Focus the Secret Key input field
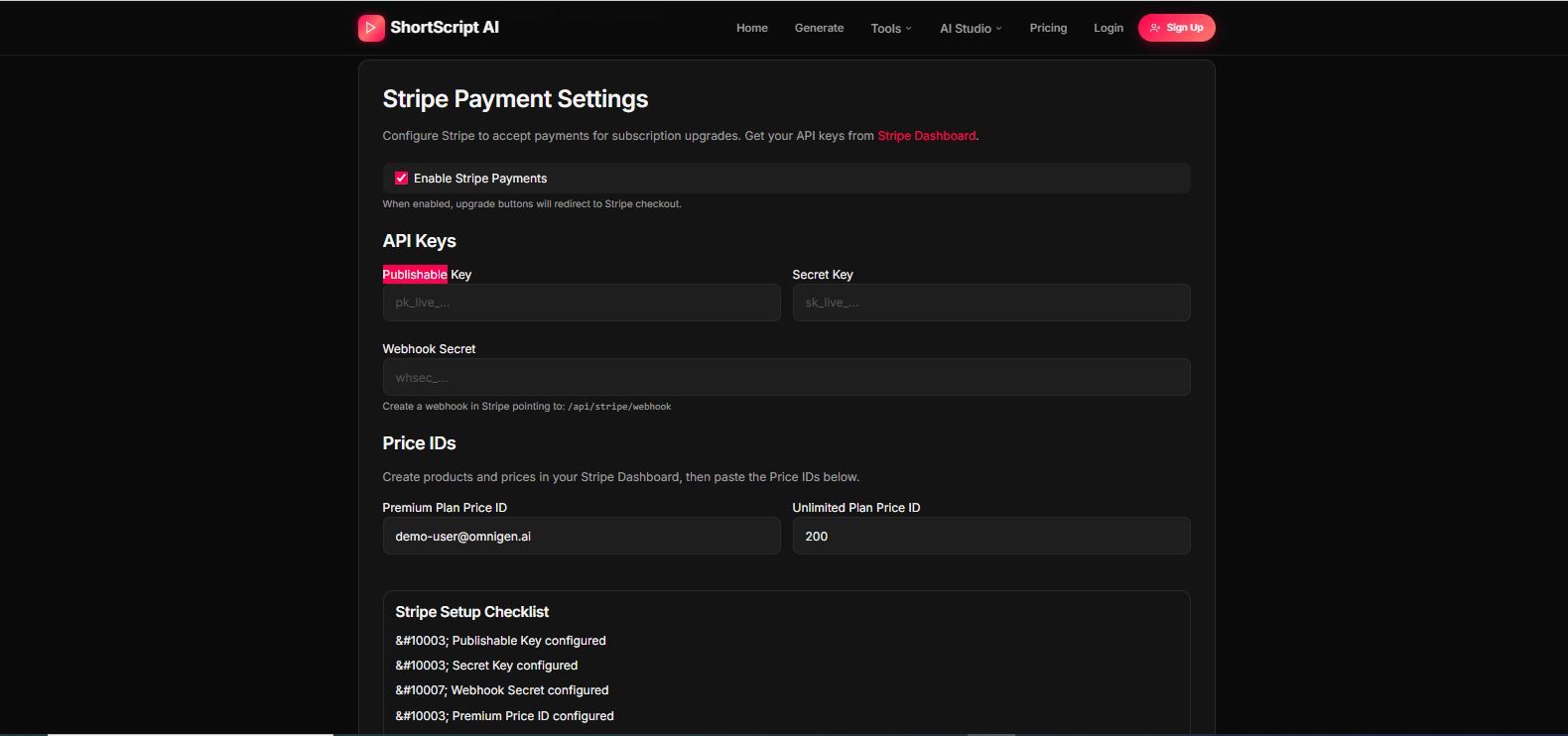This screenshot has width=1568, height=736. click(x=991, y=303)
